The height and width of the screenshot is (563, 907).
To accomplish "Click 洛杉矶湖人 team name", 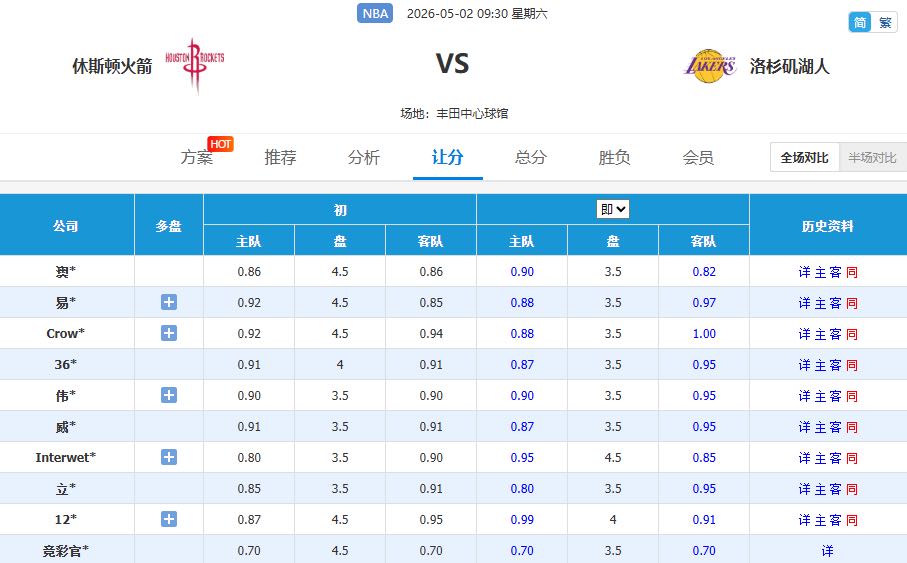I will (790, 66).
